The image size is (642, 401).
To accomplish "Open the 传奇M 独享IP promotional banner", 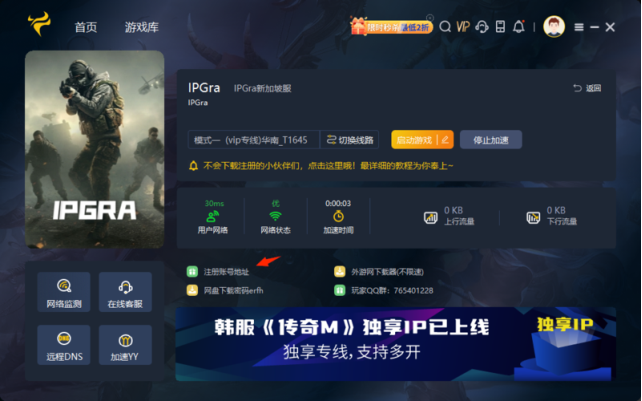I will coord(396,344).
